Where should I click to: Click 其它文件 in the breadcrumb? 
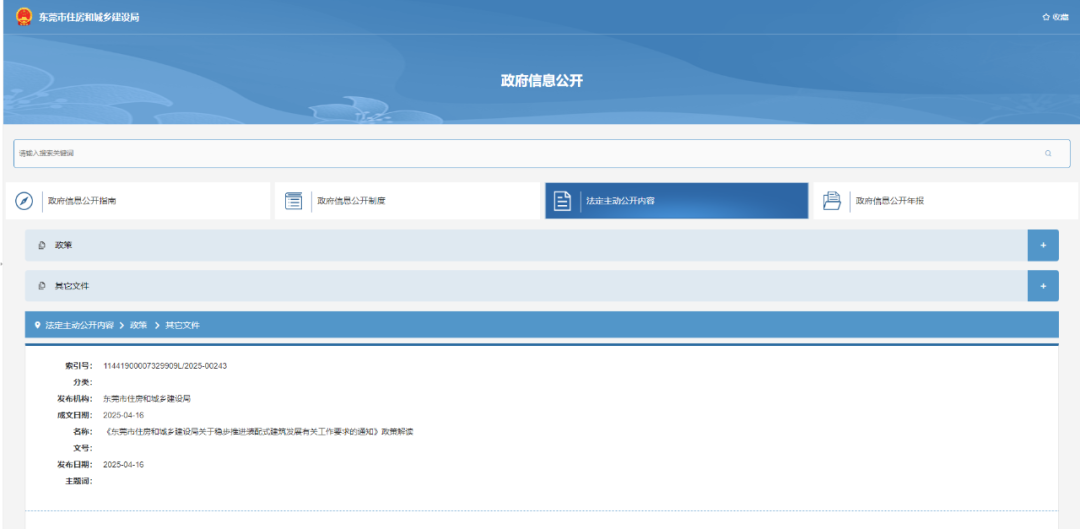pyautogui.click(x=182, y=326)
